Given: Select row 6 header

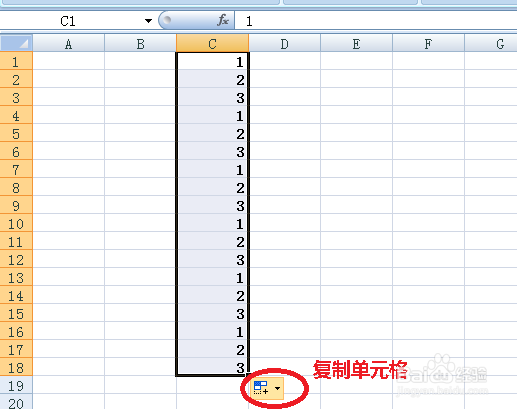Looking at the screenshot, I should click(16, 151).
